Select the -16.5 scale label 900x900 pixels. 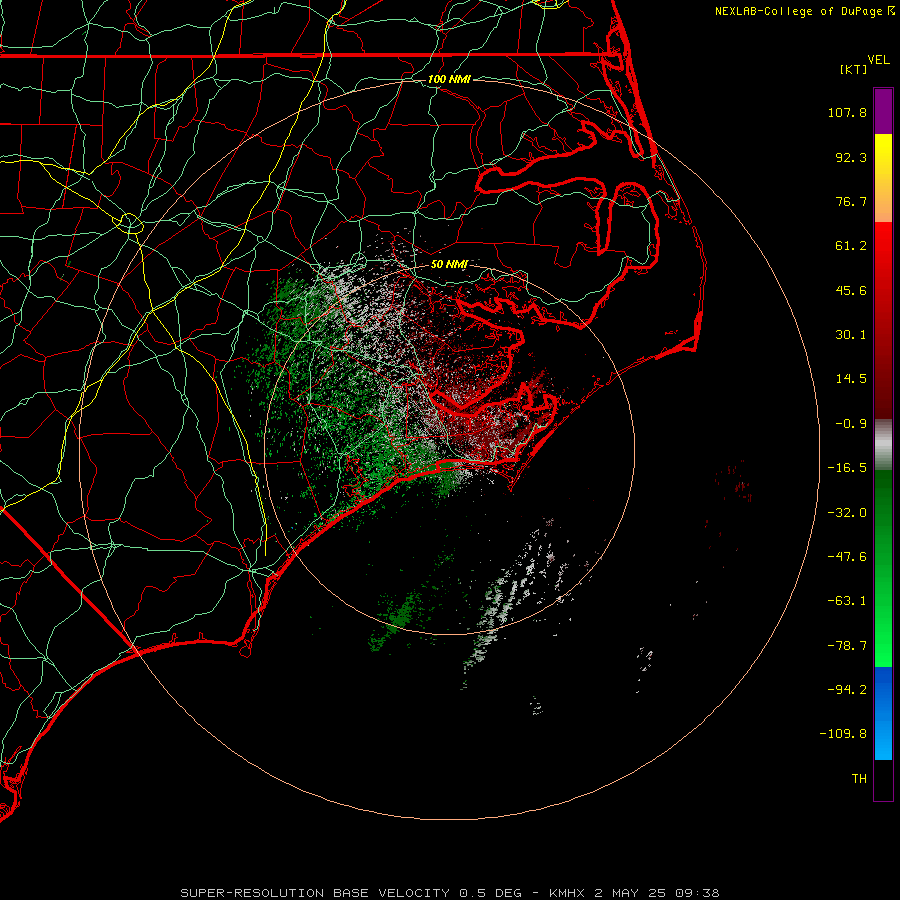847,468
